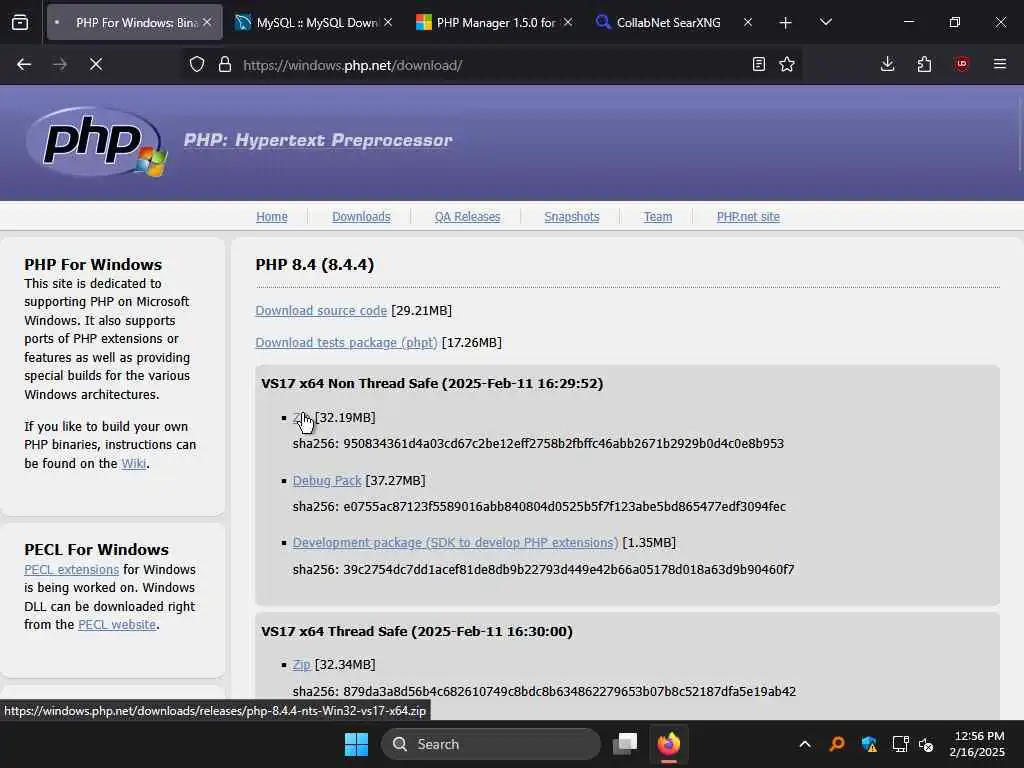
Task: Open clock showing 12:56 PM
Action: 977,744
